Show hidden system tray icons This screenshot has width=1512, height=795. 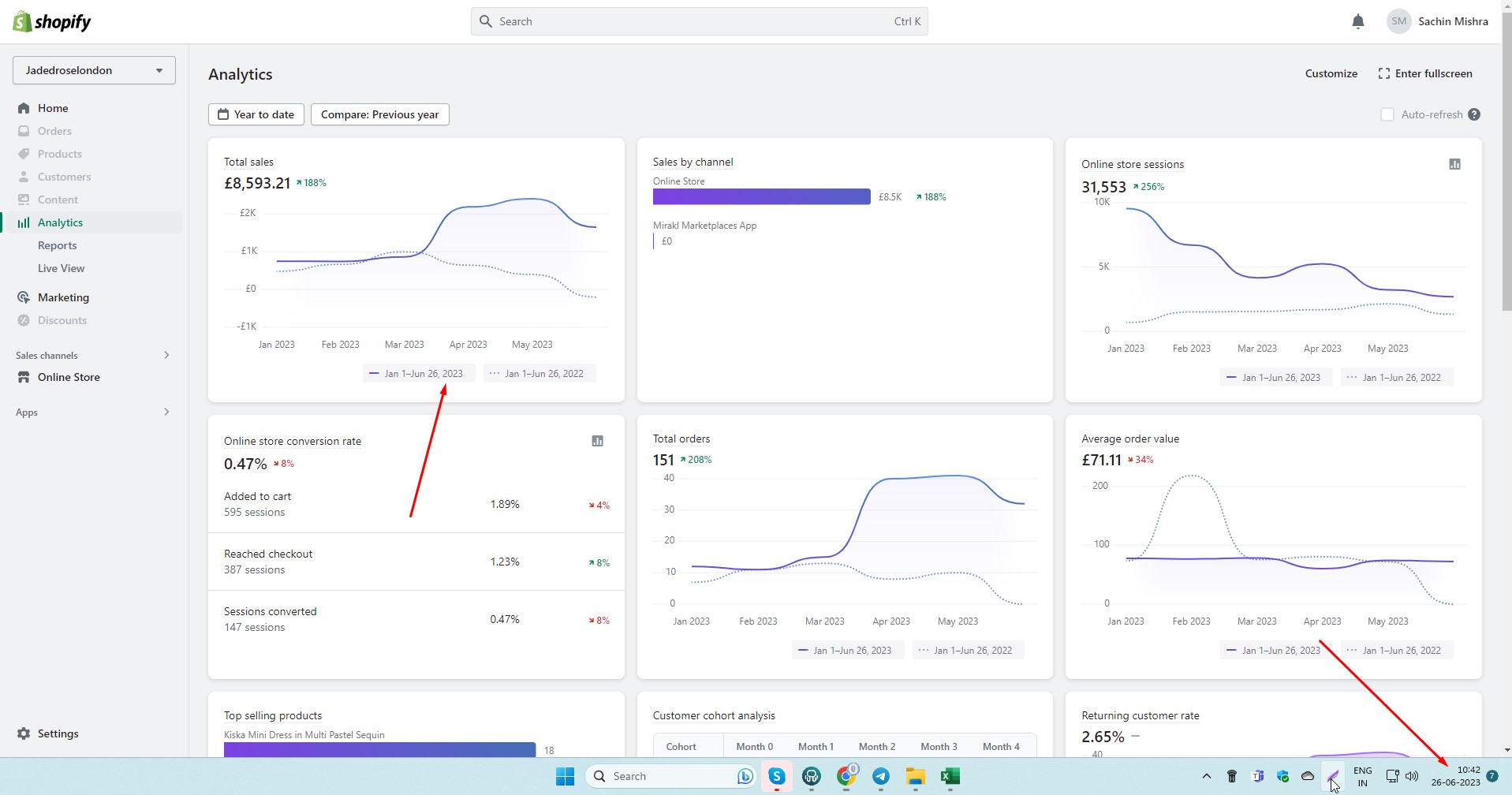(x=1206, y=776)
